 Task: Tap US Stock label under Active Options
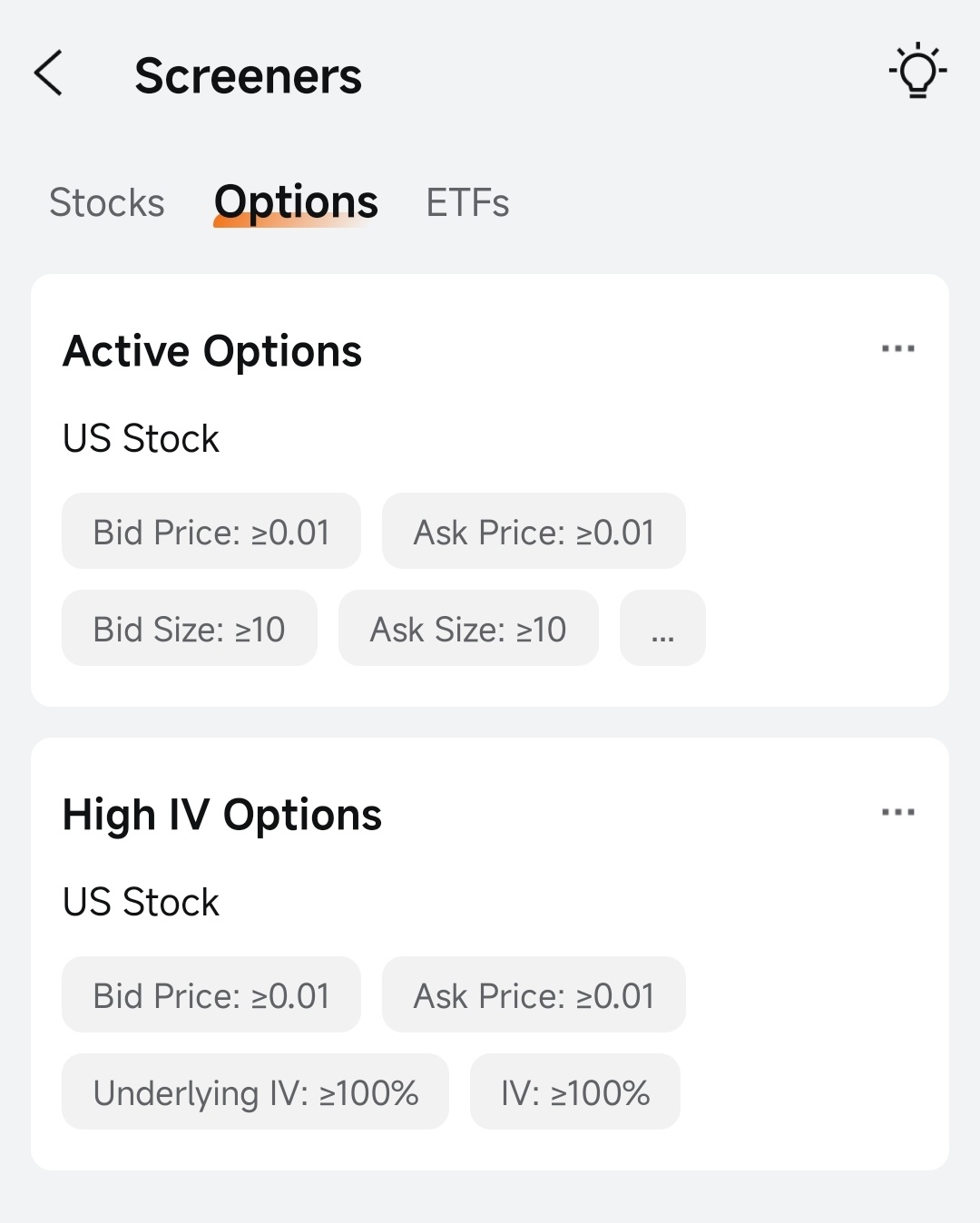coord(141,438)
